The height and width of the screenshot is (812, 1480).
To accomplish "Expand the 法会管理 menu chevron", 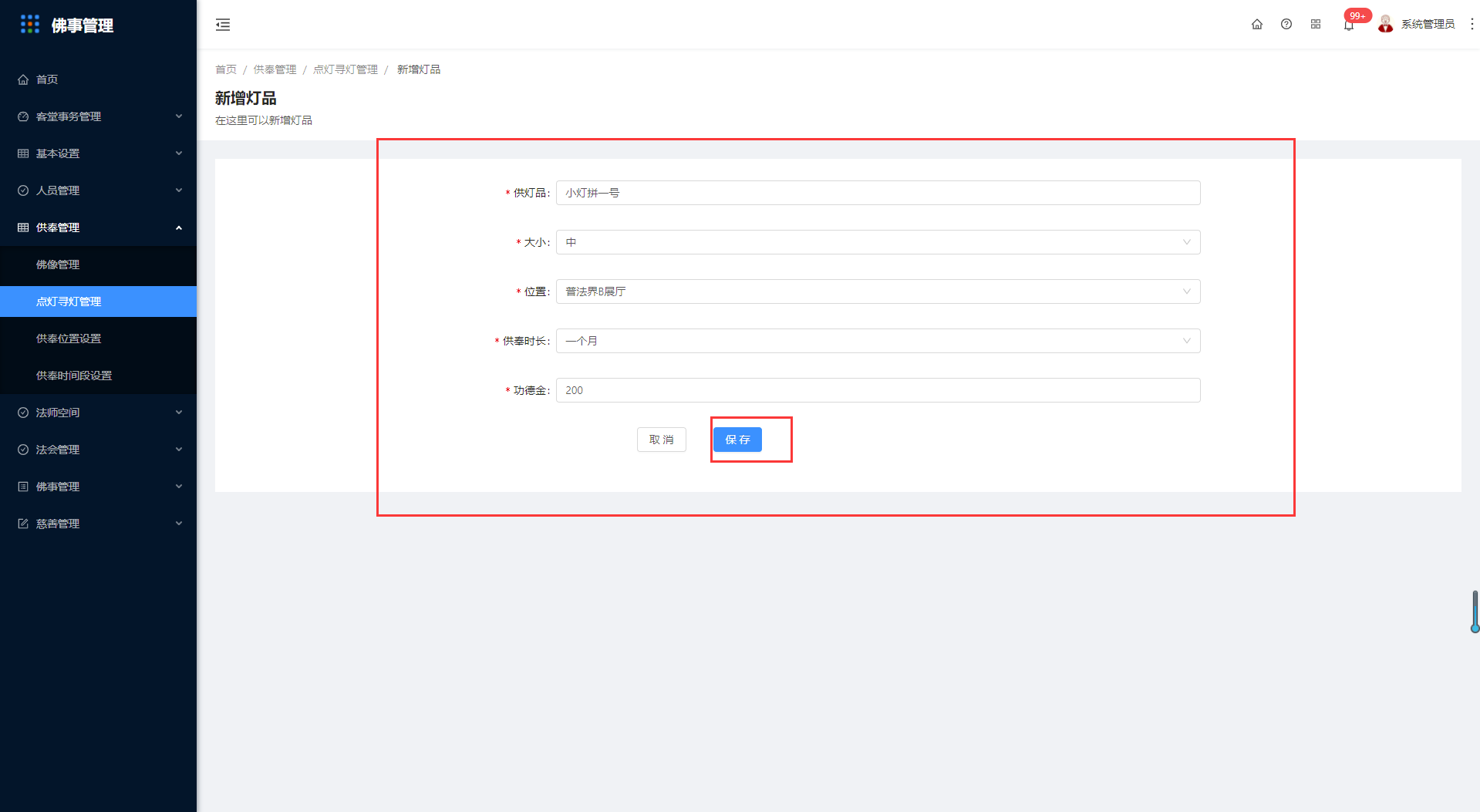I will click(x=179, y=450).
